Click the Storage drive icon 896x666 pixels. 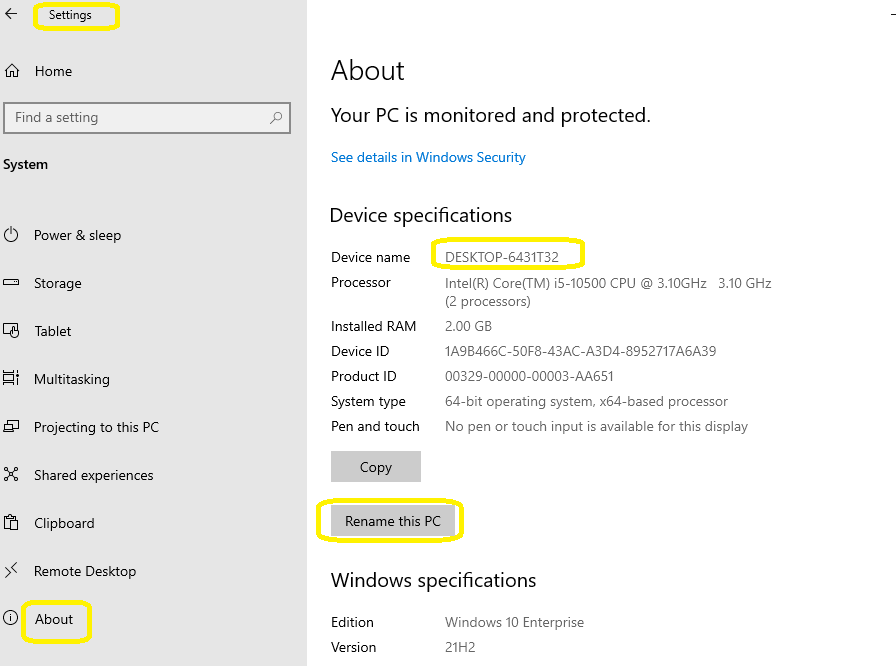point(11,282)
